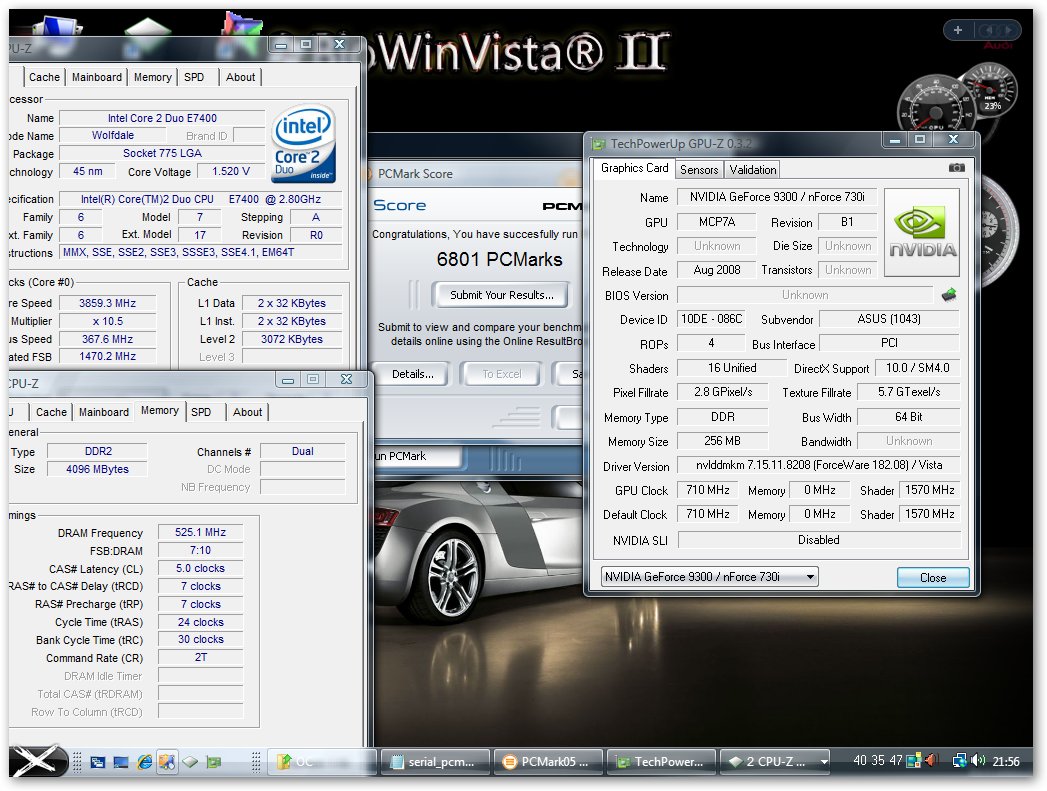
Task: Click the sidebar gadget navigation arrows
Action: [x=999, y=30]
